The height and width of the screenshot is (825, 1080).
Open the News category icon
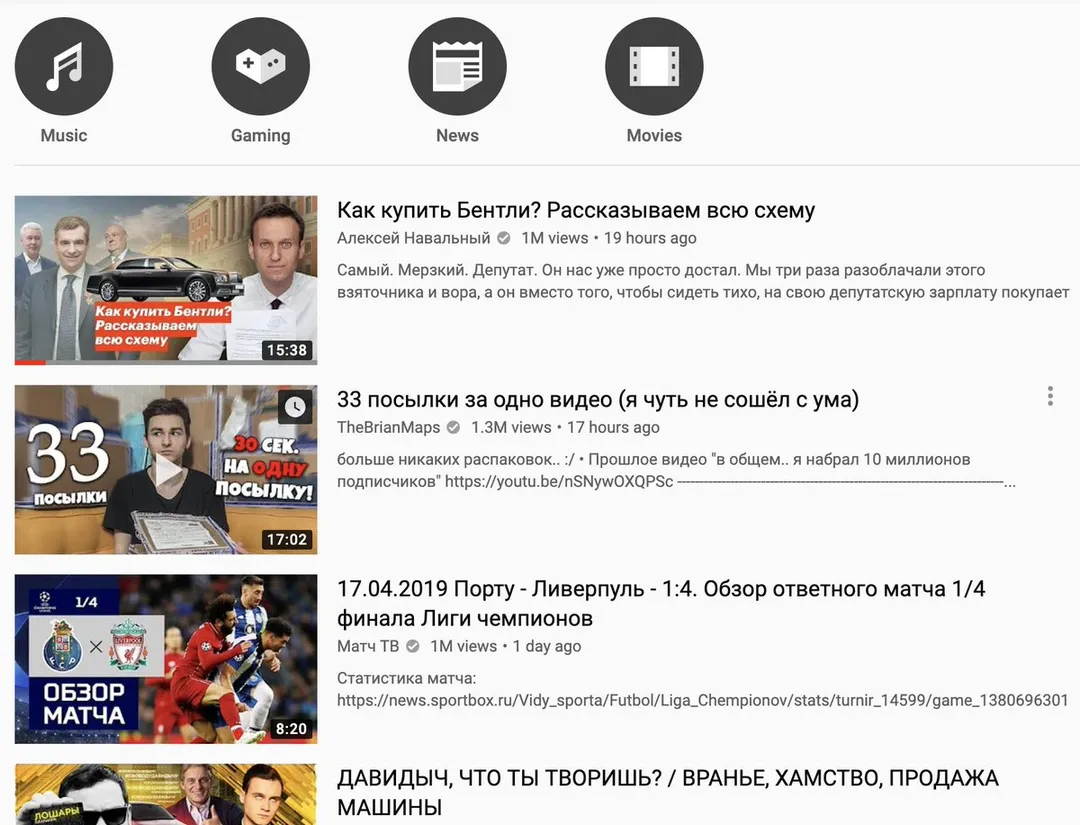(x=457, y=66)
